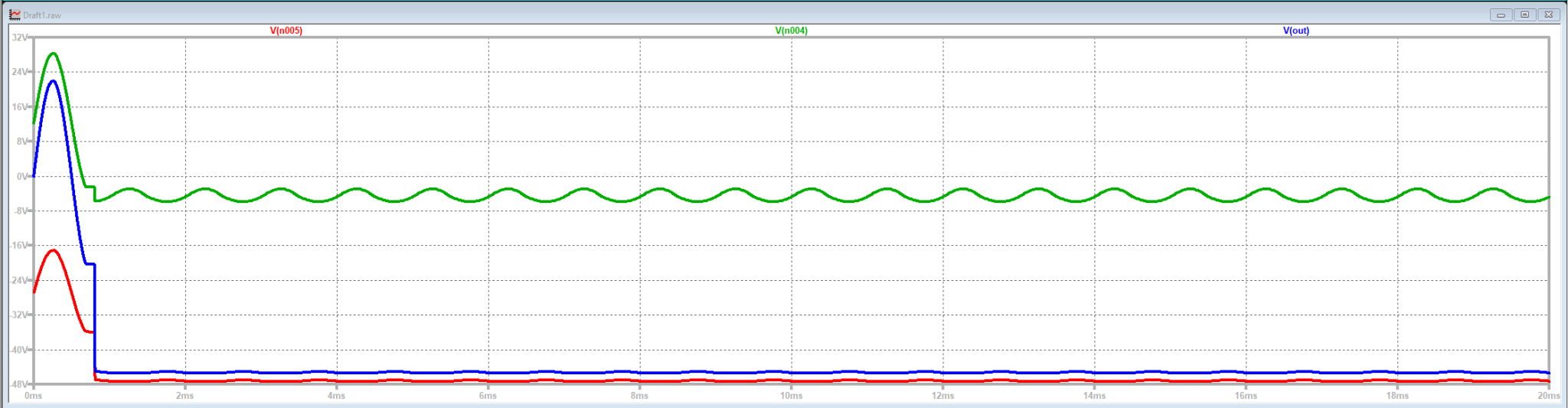
Task: Click the 16ms time axis label
Action: 1246,396
